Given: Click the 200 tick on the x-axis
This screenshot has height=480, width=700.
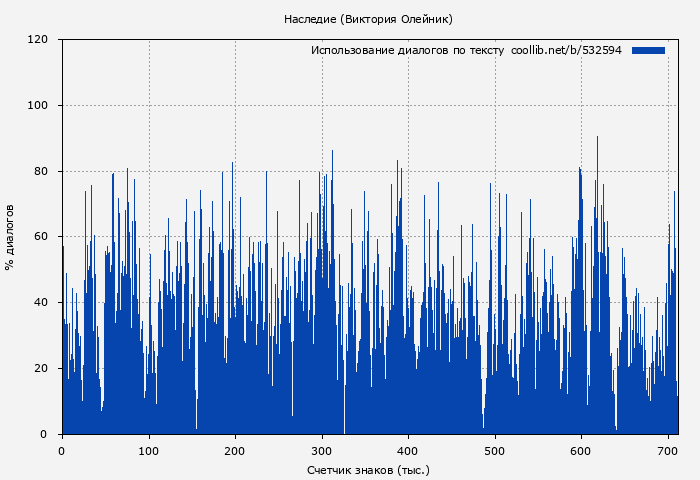Looking at the screenshot, I should (x=235, y=451).
